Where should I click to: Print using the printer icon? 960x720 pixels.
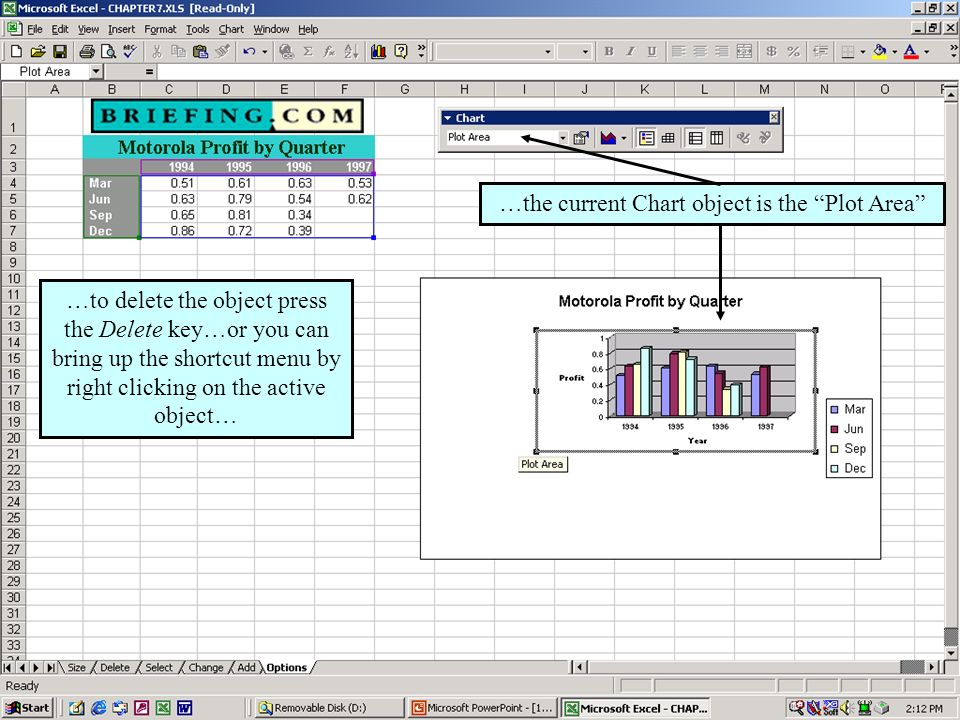coord(87,51)
